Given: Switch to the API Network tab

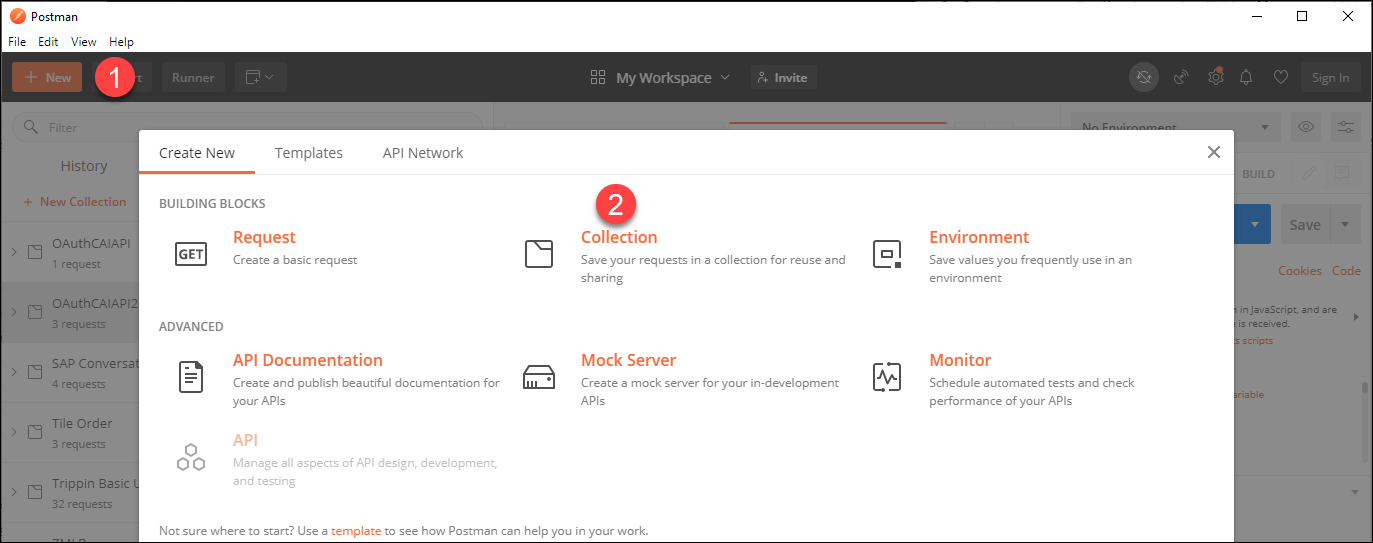Looking at the screenshot, I should pyautogui.click(x=422, y=153).
